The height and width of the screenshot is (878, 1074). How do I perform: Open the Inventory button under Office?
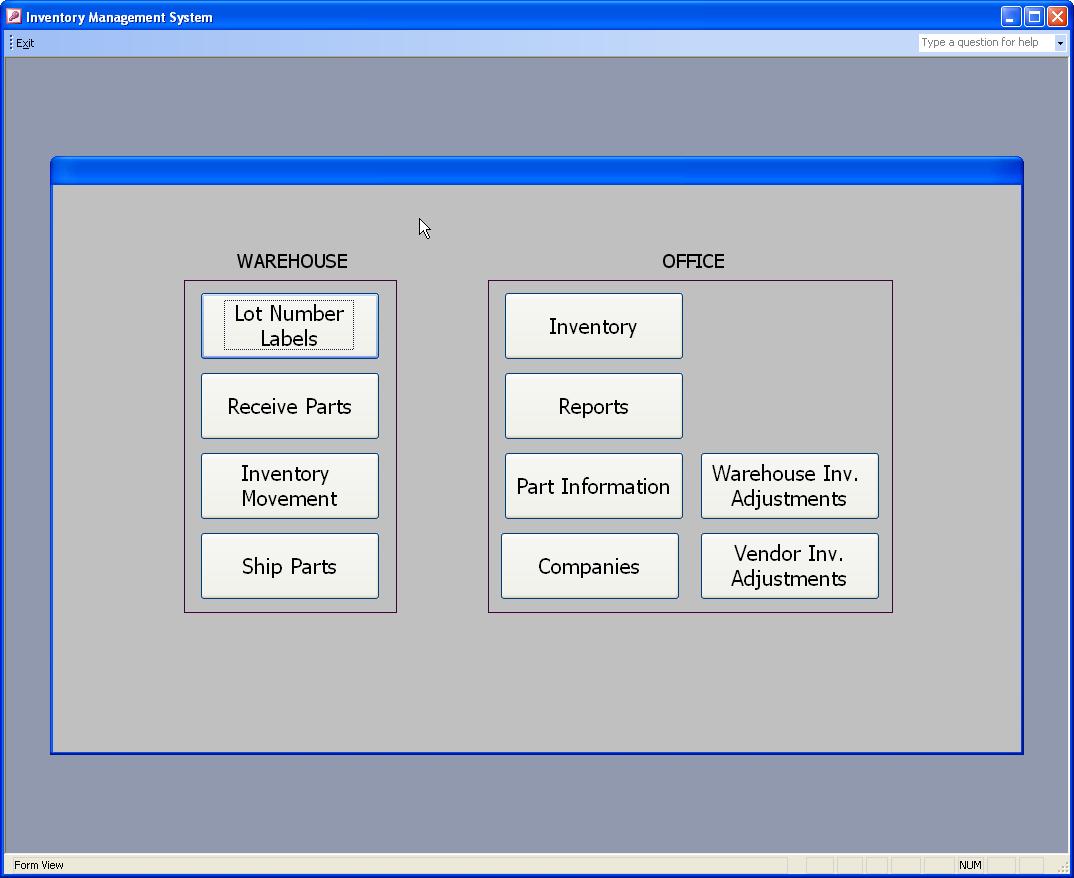593,326
